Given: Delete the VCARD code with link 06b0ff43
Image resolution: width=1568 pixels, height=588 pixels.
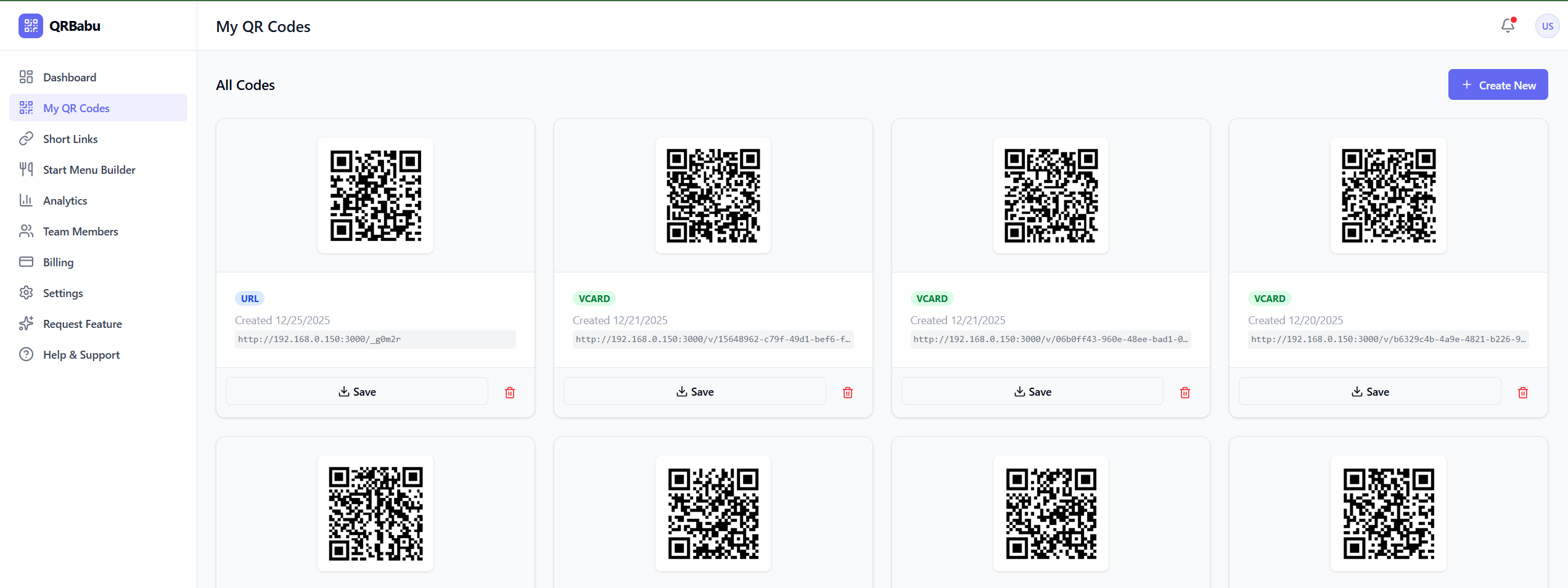Looking at the screenshot, I should click(x=1185, y=392).
